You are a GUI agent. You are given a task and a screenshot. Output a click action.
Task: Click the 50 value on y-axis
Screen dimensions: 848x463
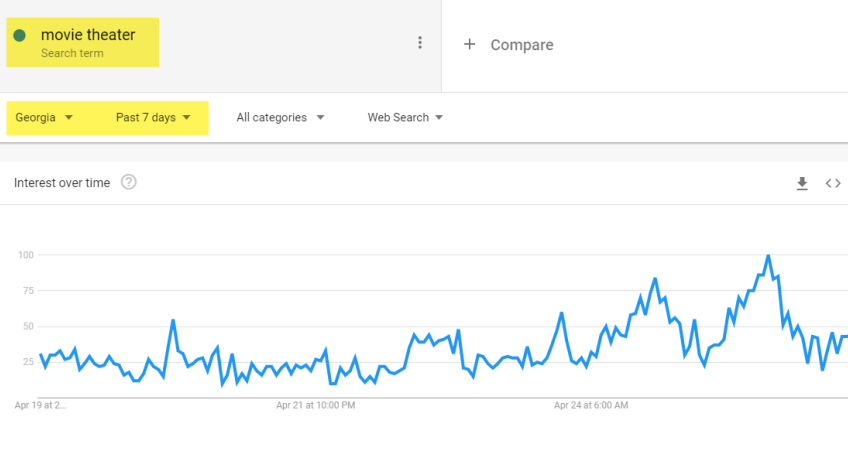[27, 326]
